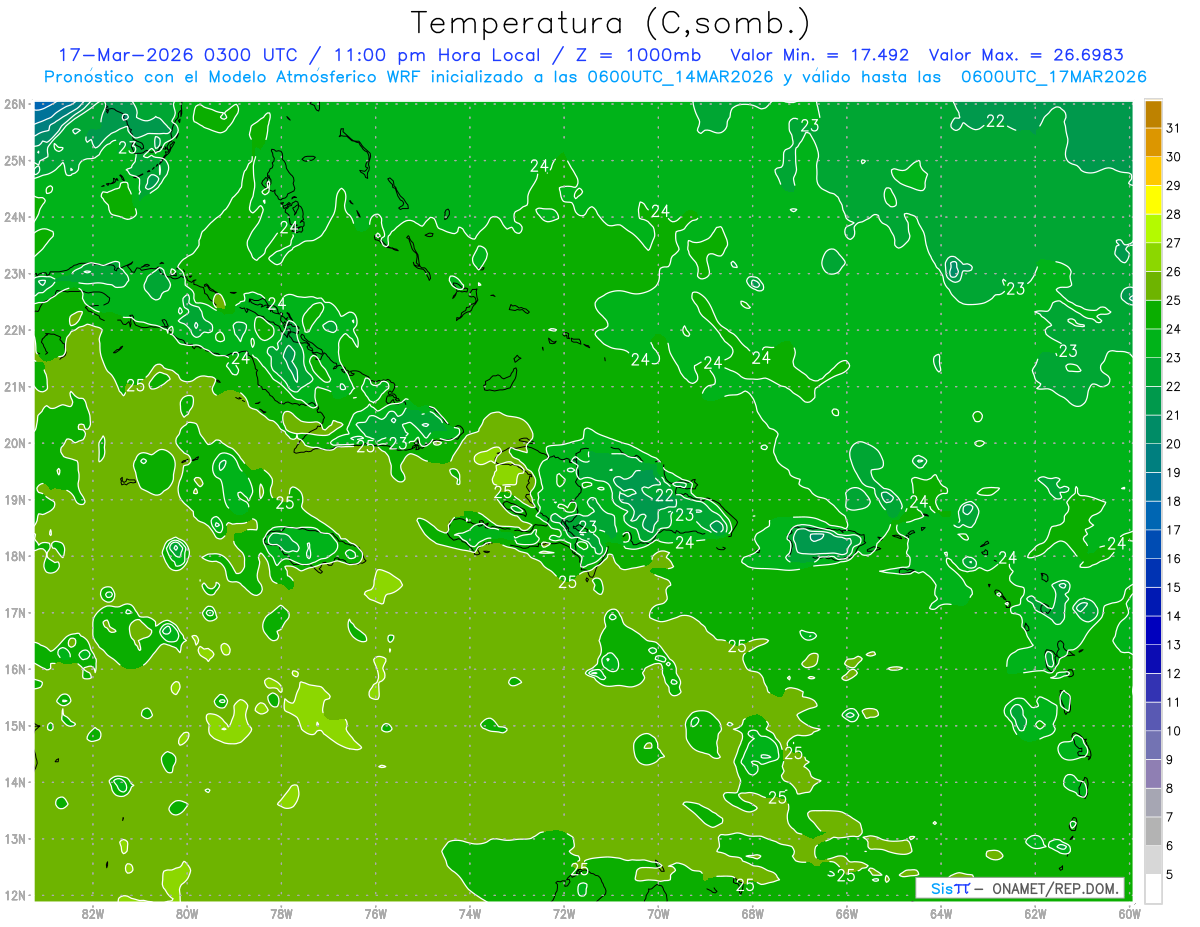This screenshot has height=927, width=1200.
Task: Click the '20N' latitude axis label
Action: [14, 443]
